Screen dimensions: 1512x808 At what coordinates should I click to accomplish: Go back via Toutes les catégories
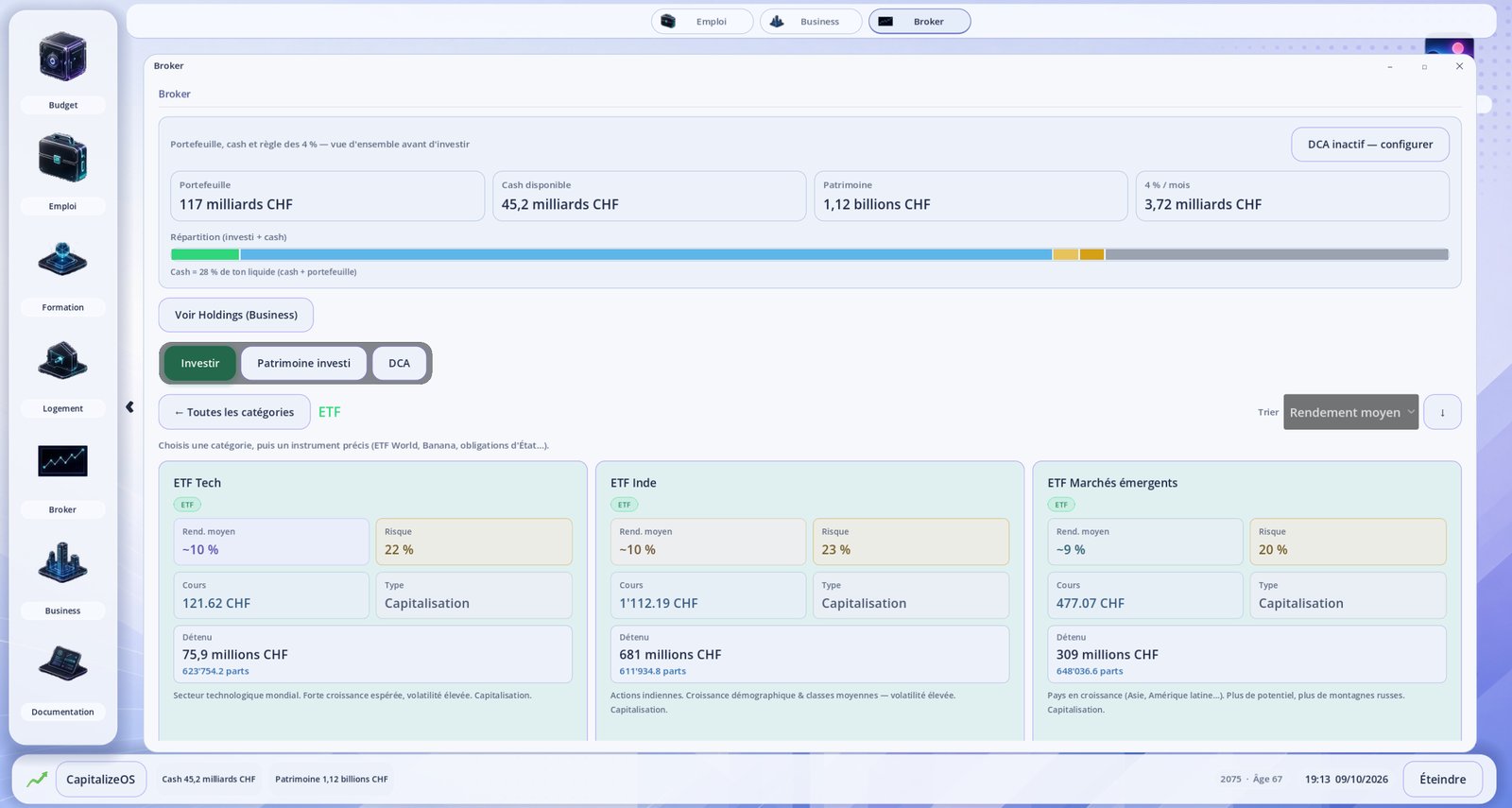[234, 412]
